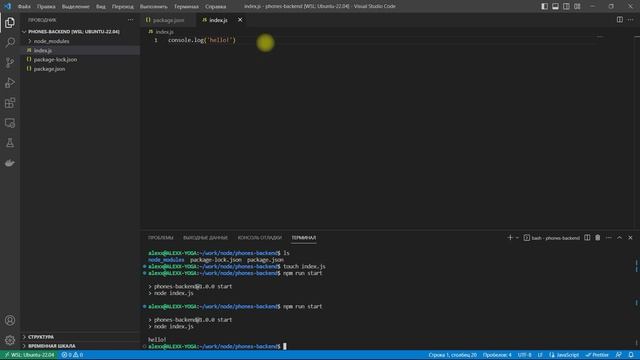Open package-lock.json from the explorer
This screenshot has height=360, width=640.
click(x=80, y=60)
